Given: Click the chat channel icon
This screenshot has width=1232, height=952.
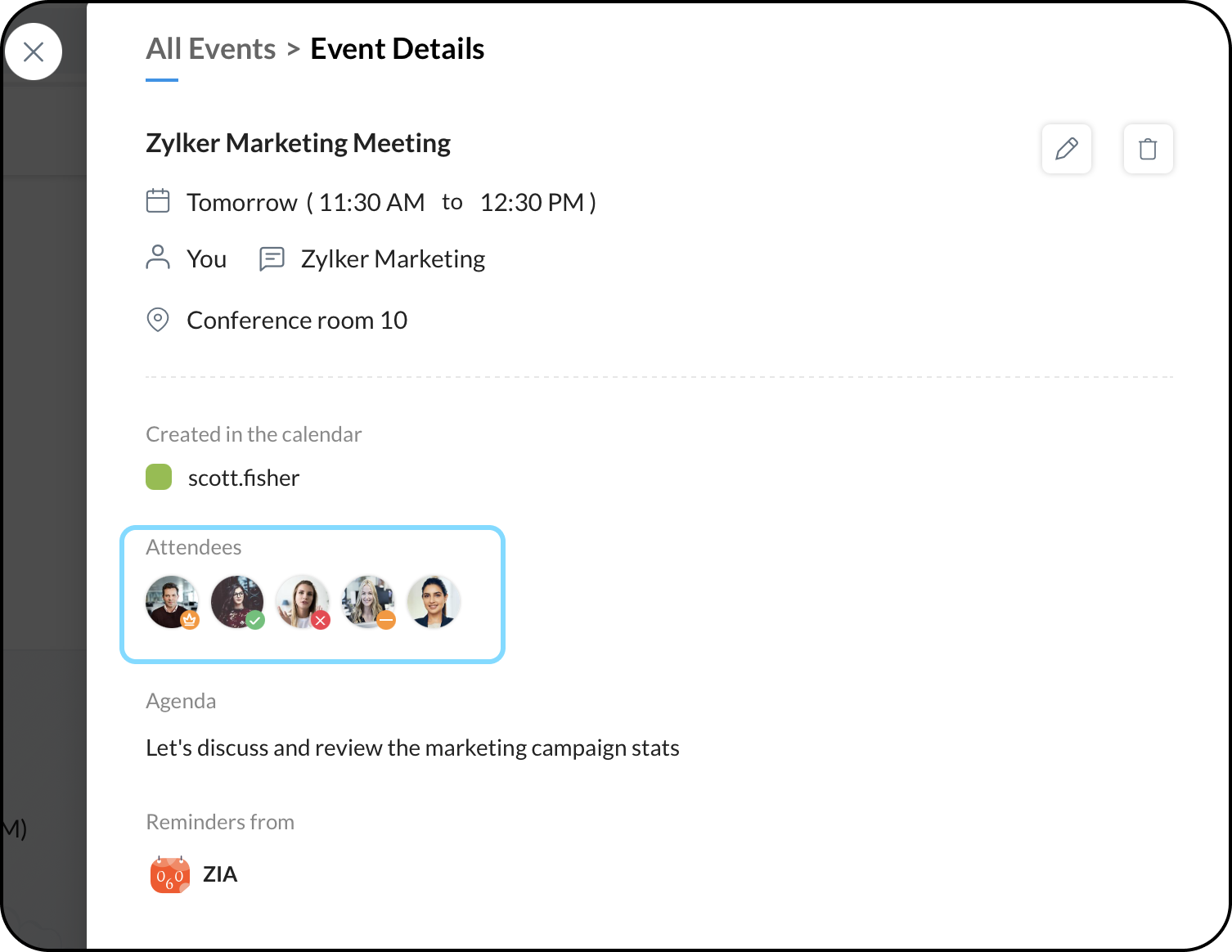Looking at the screenshot, I should pos(272,258).
